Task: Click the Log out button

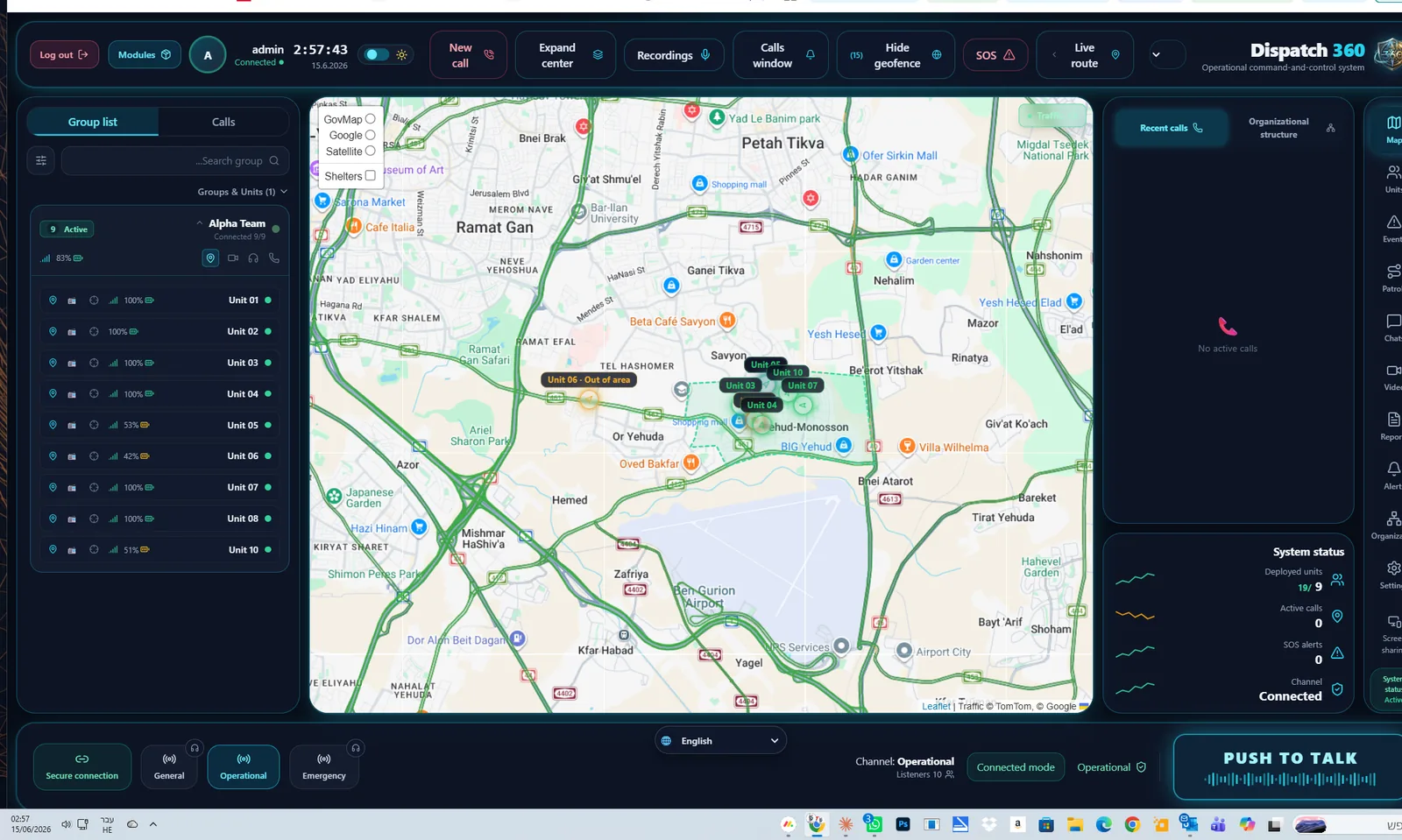Action: 64,54
